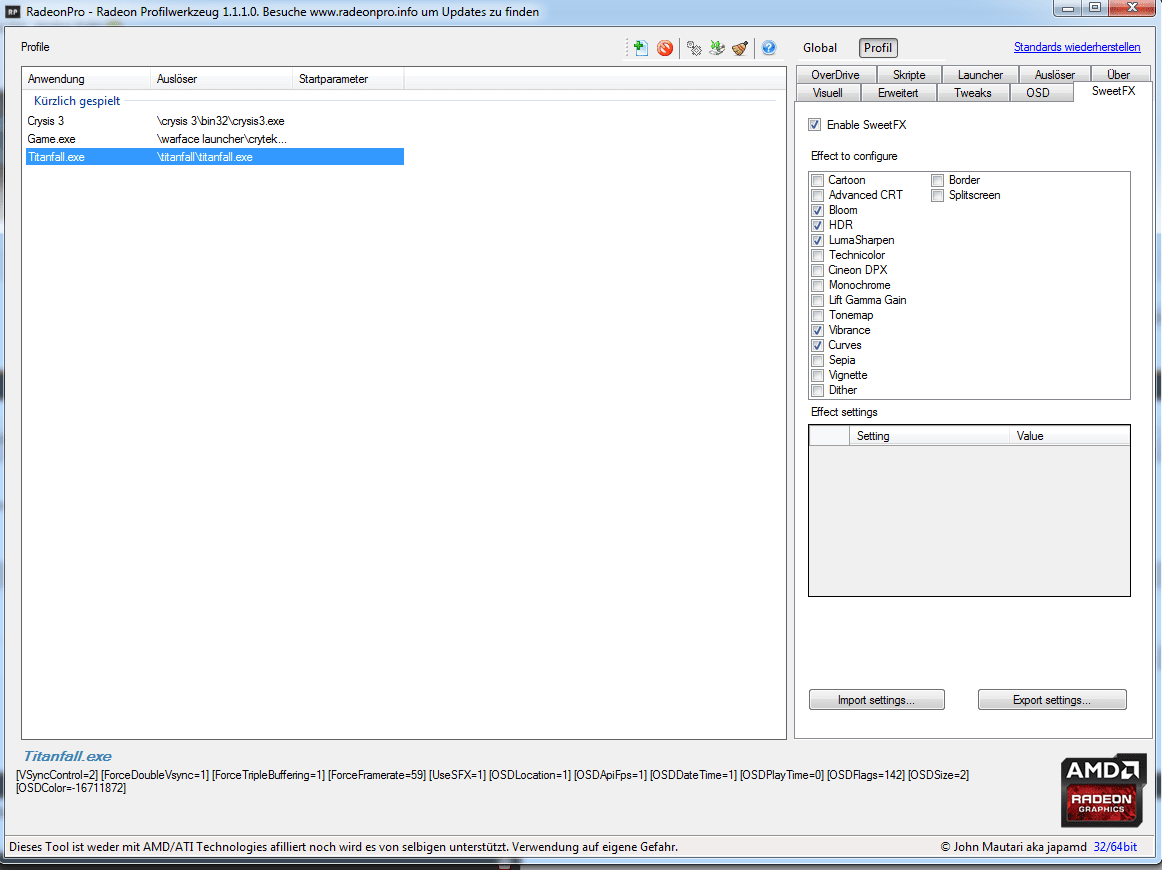Sort by the Auslöser column header
Viewport: 1162px width, 870px height.
(222, 79)
